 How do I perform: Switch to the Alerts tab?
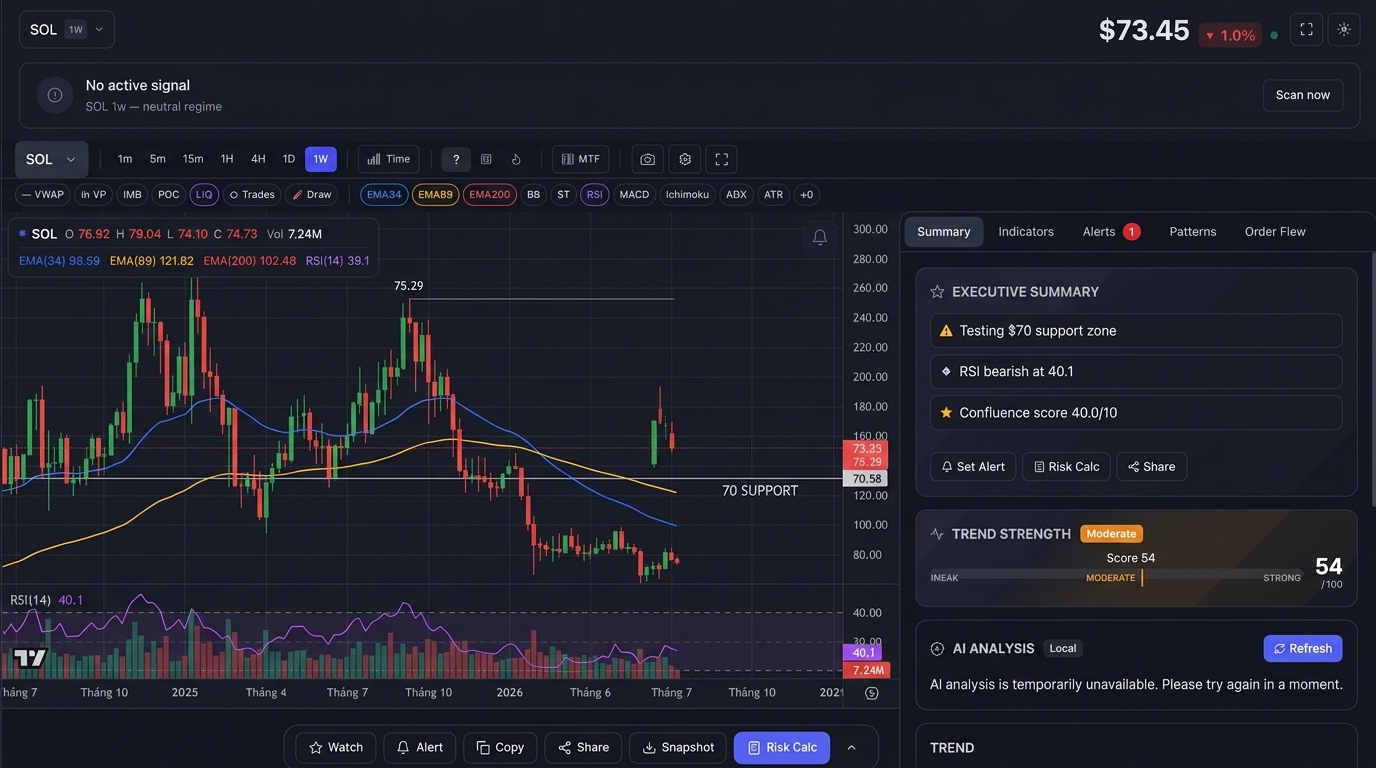tap(1111, 232)
